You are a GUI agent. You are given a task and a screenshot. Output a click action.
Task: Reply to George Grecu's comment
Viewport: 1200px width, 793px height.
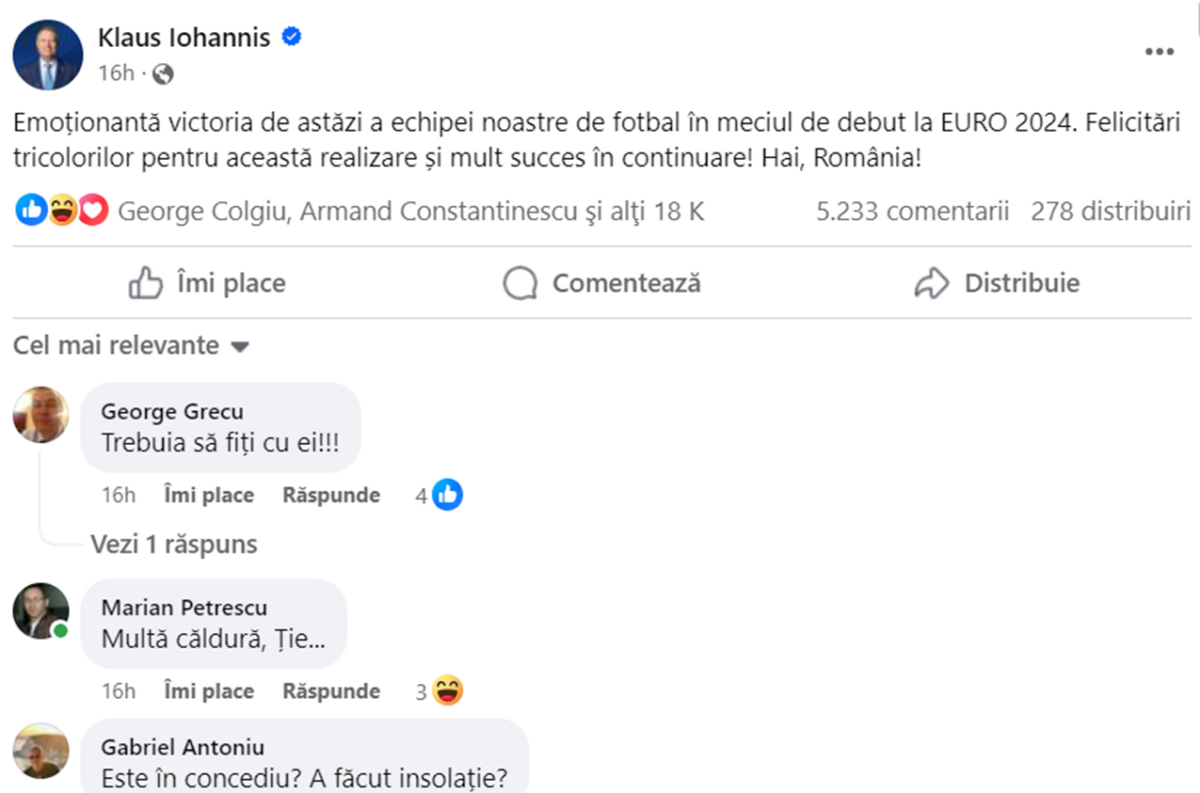(331, 495)
